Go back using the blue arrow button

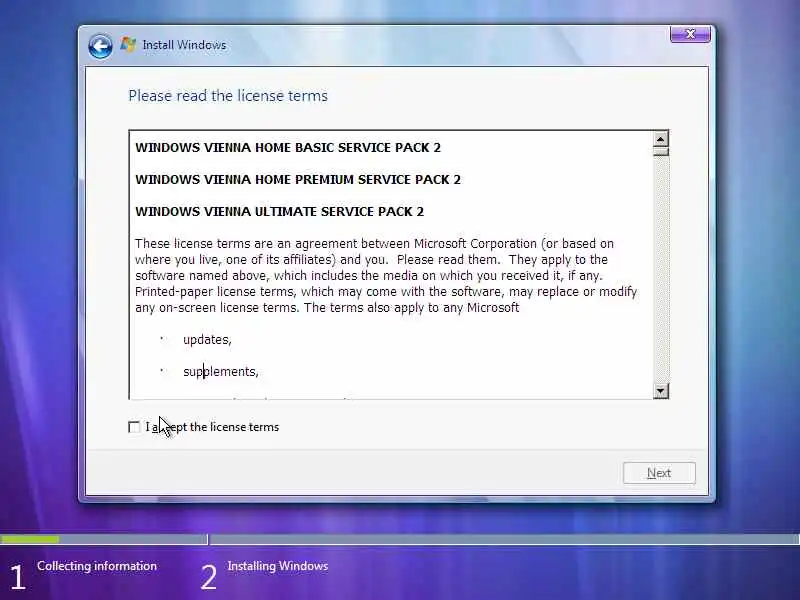click(x=101, y=46)
